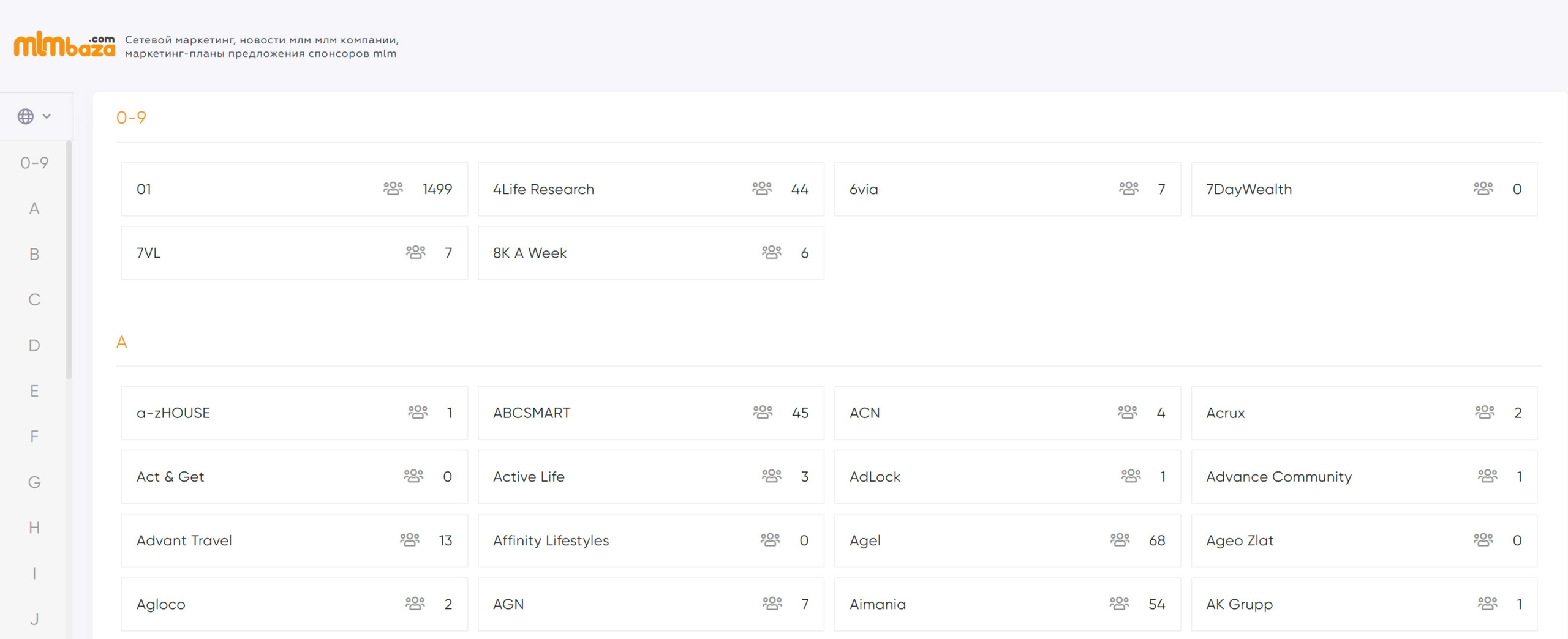Jump to 0-9 section in sidebar
Viewport: 1568px width, 639px height.
[34, 163]
